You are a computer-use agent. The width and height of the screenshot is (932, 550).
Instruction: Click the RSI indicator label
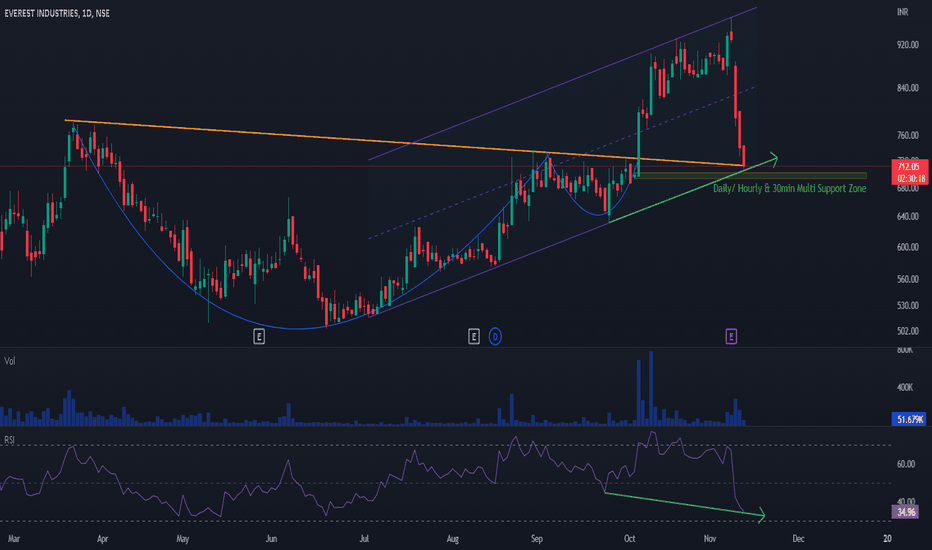tap(10, 440)
